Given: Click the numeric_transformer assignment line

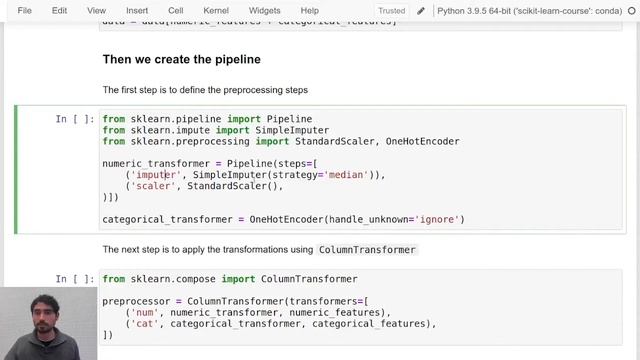Looking at the screenshot, I should point(210,164).
